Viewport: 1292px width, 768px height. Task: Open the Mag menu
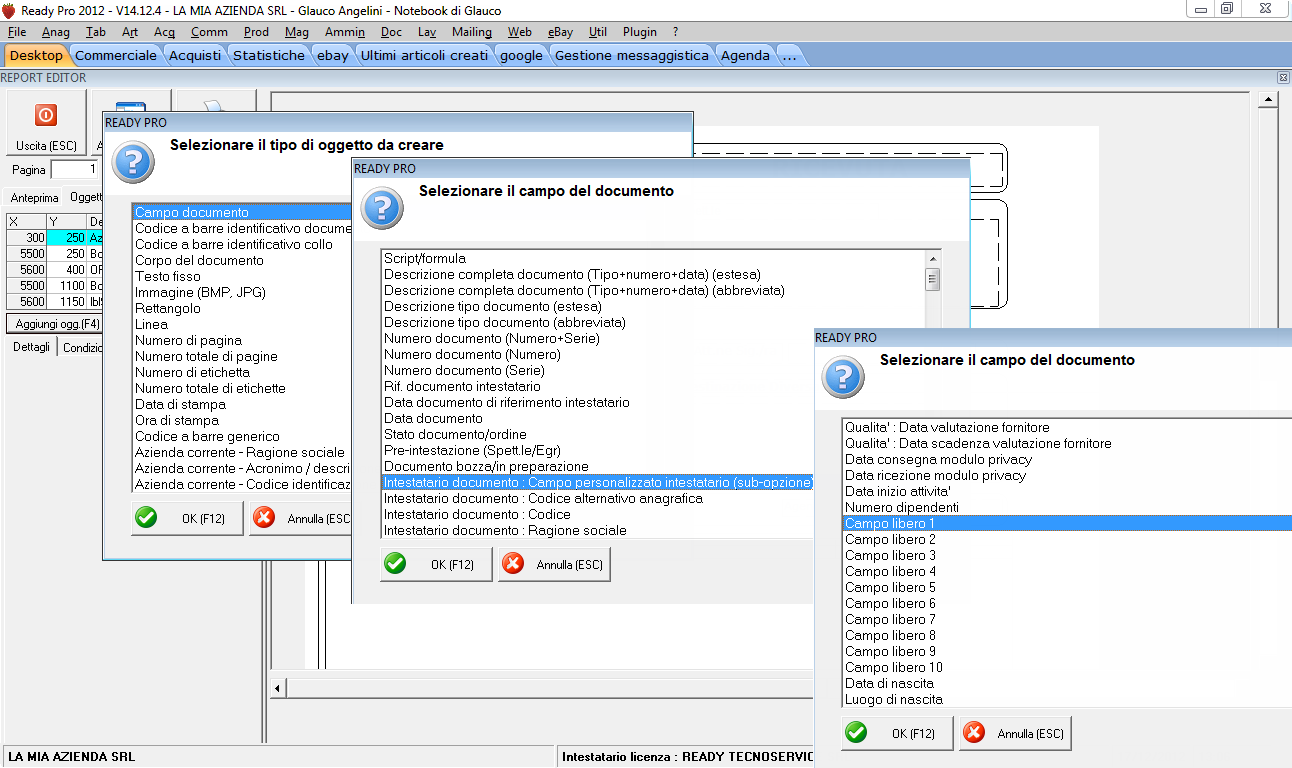coord(297,32)
